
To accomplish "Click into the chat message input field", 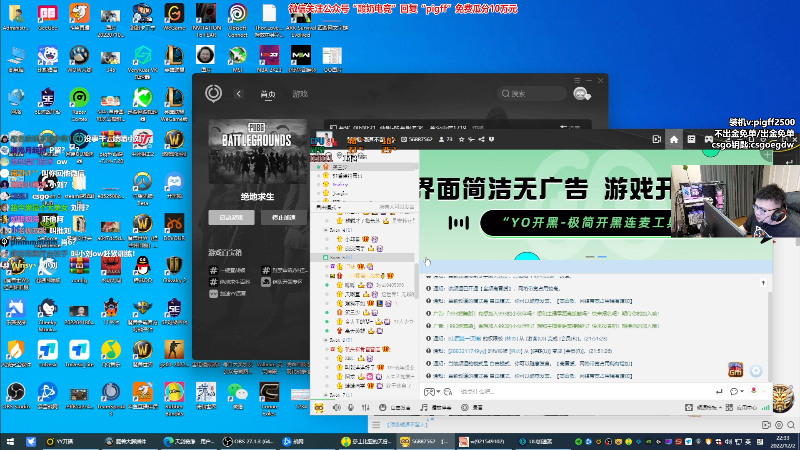I will (x=582, y=392).
